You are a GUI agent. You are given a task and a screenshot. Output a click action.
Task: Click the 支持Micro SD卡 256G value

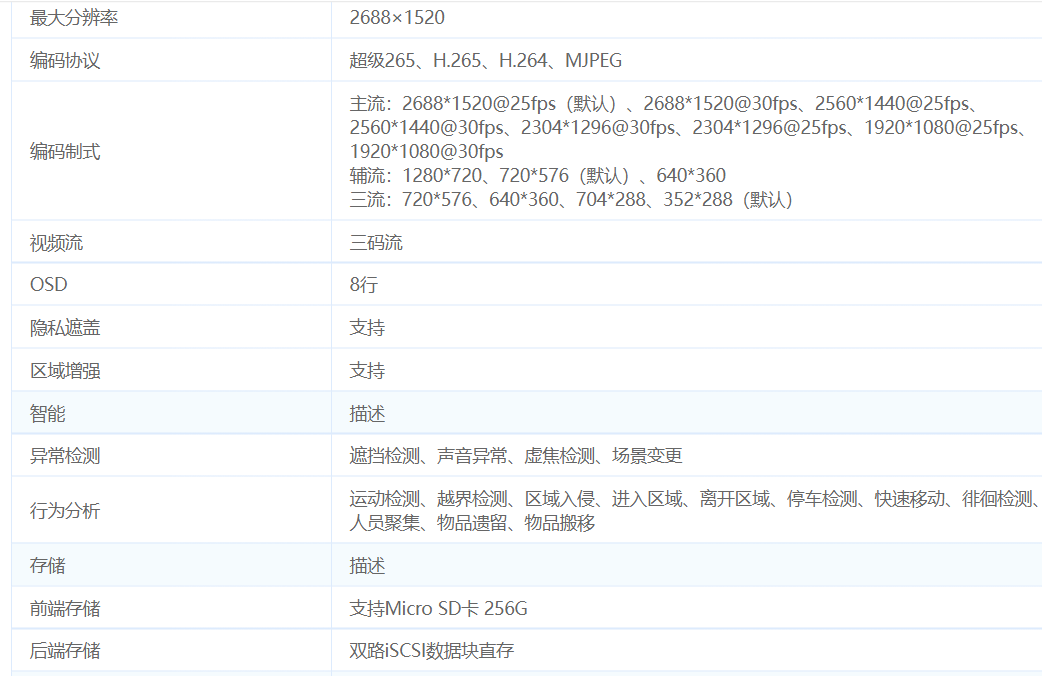tap(438, 609)
